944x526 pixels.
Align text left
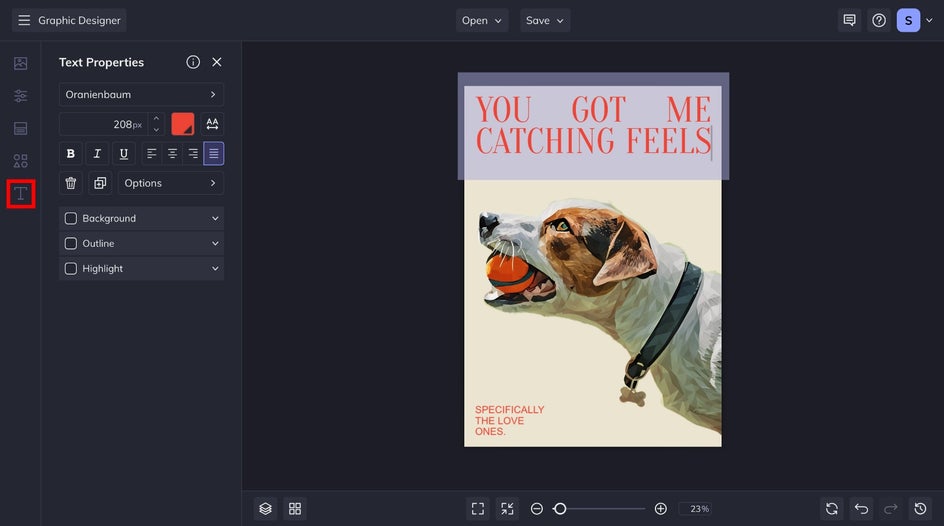tap(152, 153)
